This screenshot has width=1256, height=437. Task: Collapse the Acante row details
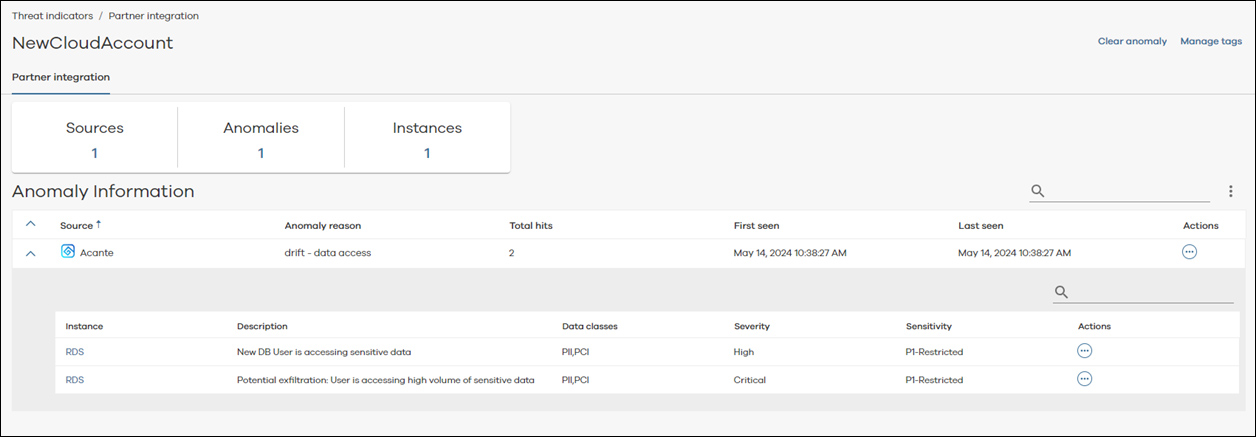30,253
